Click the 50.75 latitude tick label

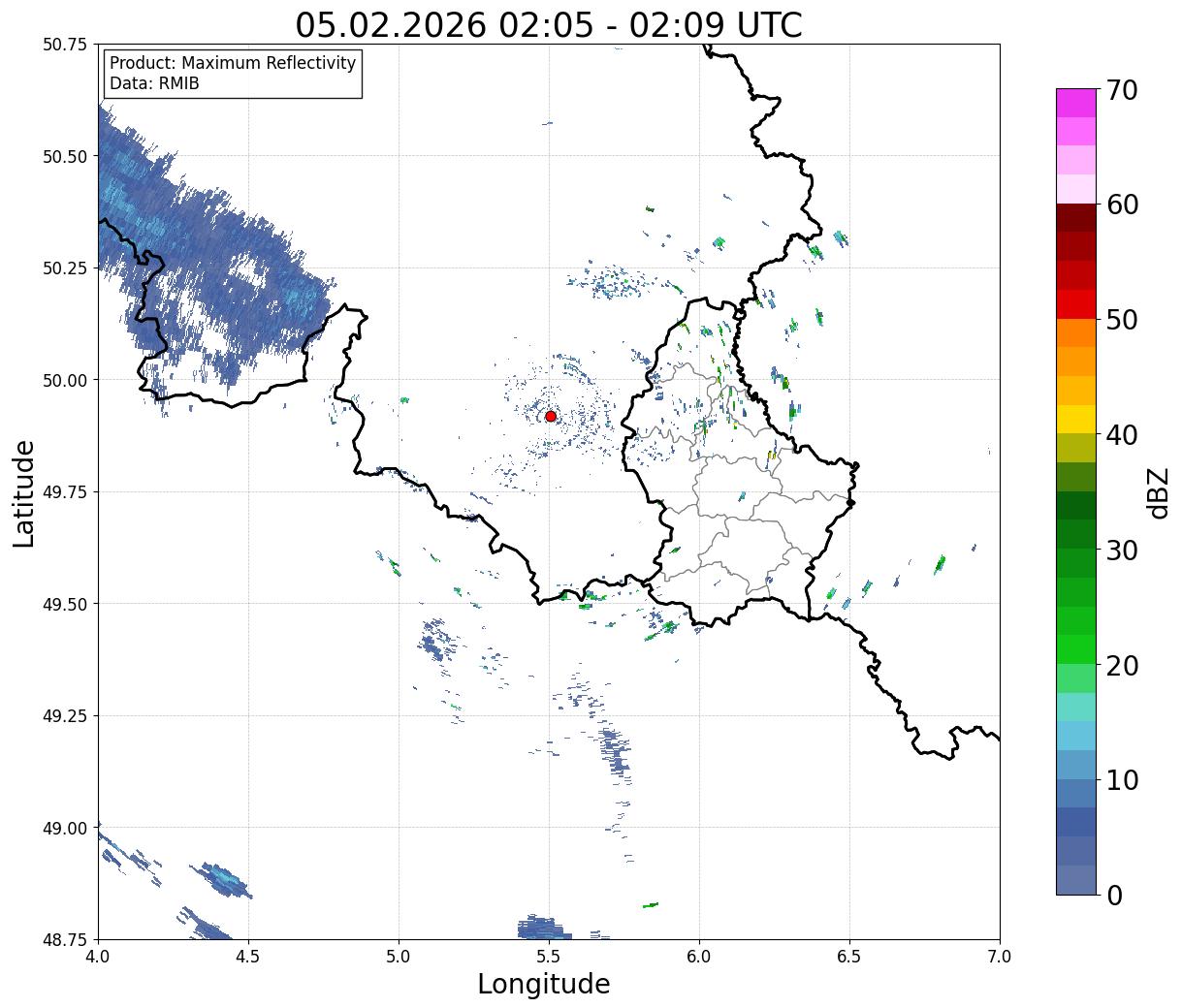tap(65, 45)
